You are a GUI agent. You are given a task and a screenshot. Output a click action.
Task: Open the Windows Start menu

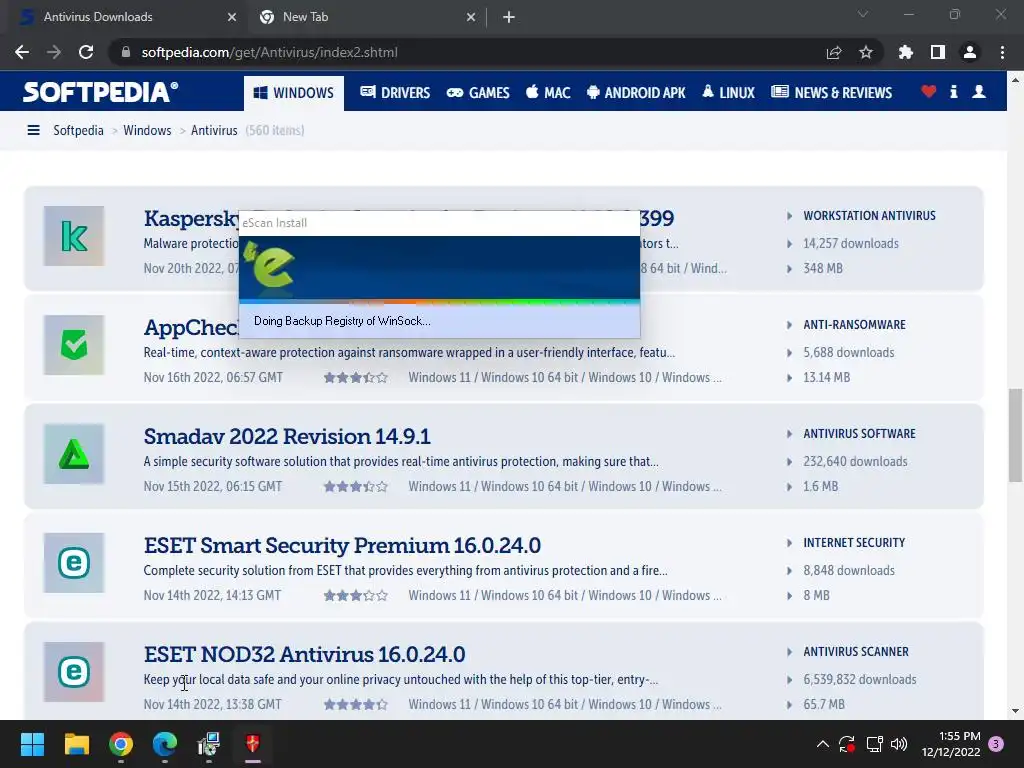(32, 744)
